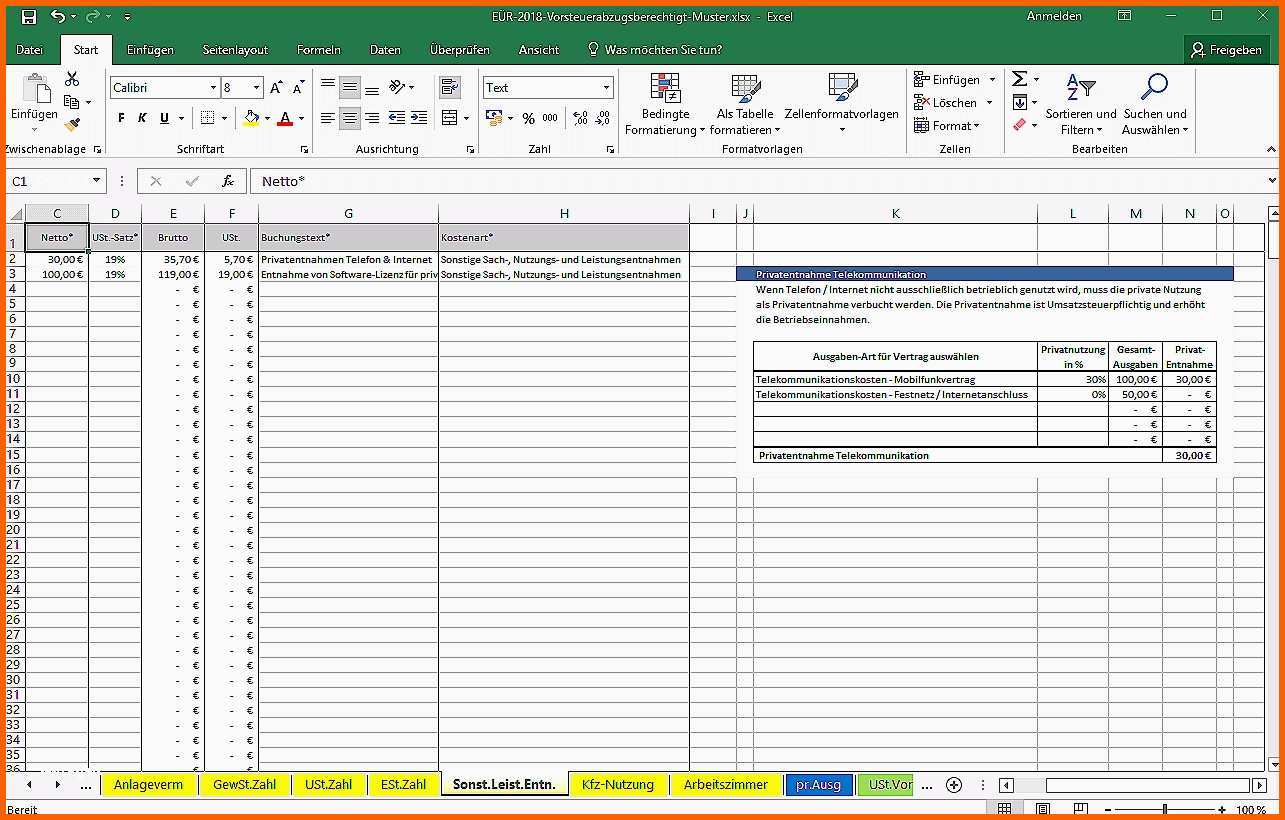Screen dimensions: 1285x820
Task: Open the Datei menu
Action: click(x=29, y=49)
